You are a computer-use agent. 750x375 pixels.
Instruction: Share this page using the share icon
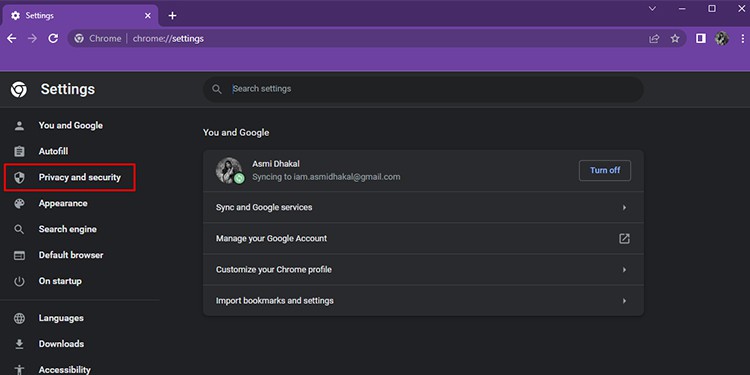pyautogui.click(x=654, y=39)
